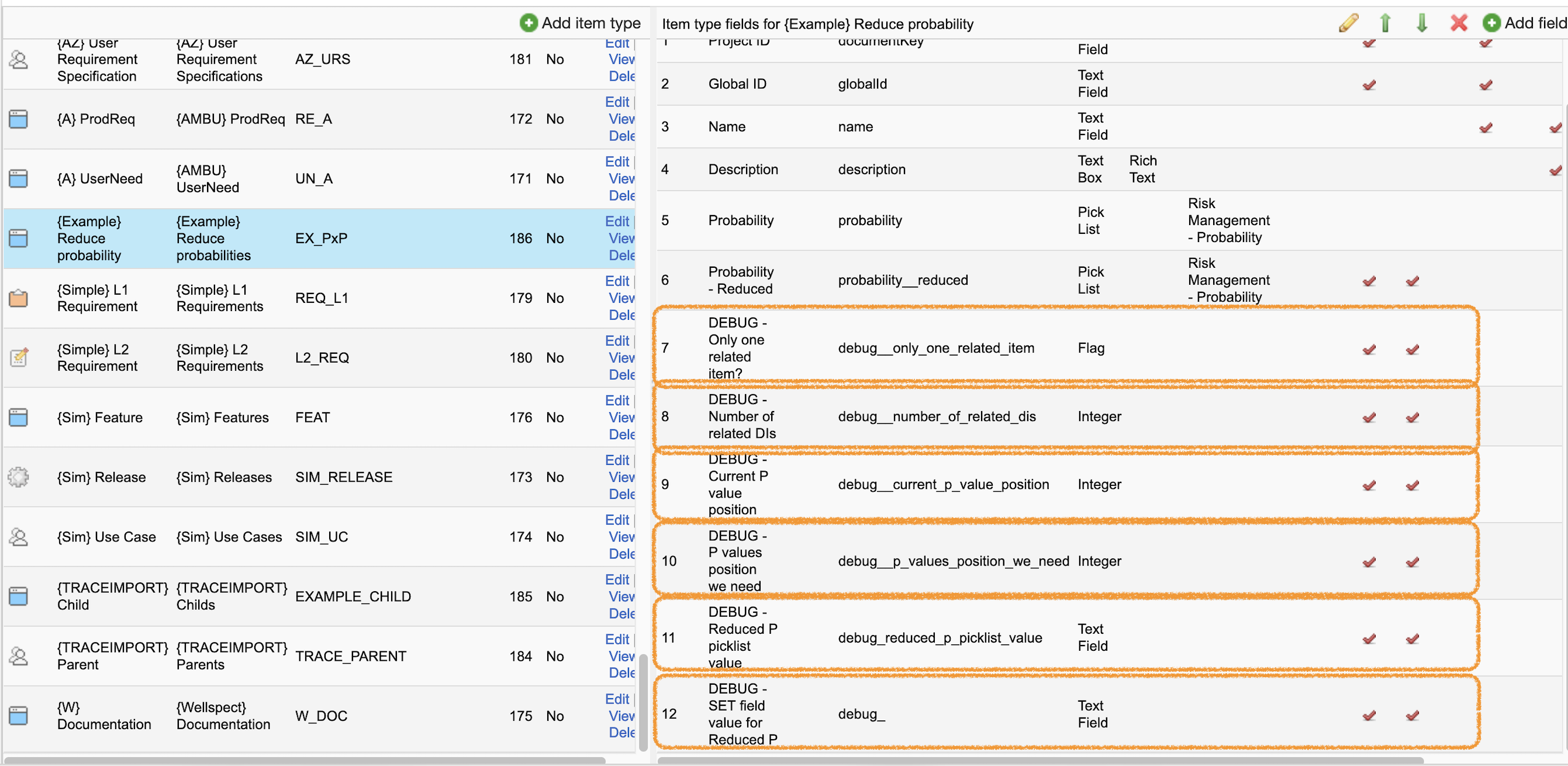Click first checkmark in Global ID row
The height and width of the screenshot is (766, 1568).
[1370, 85]
